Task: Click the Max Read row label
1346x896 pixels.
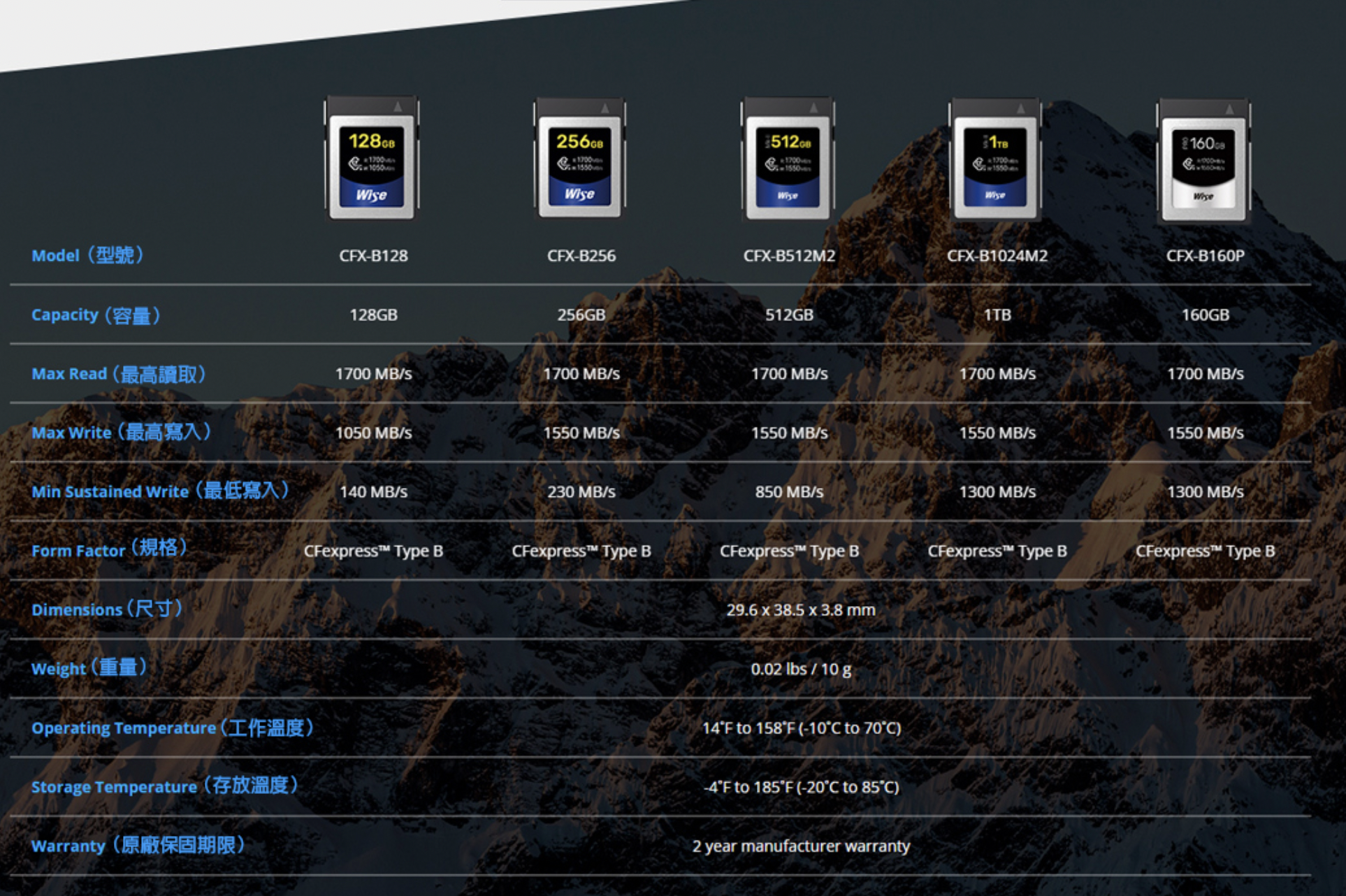Action: [x=118, y=374]
